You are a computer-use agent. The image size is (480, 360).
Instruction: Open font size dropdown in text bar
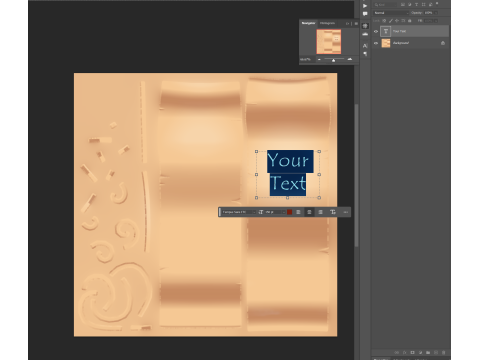coord(284,212)
